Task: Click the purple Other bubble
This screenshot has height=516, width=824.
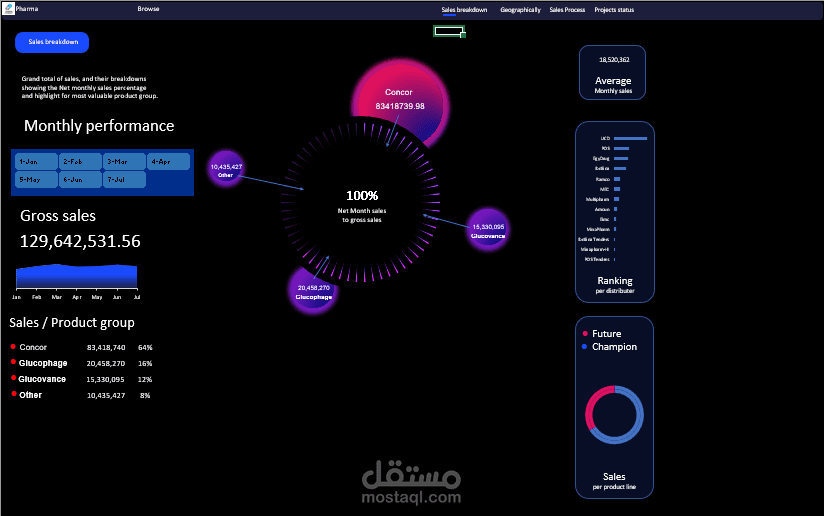Action: pos(226,169)
